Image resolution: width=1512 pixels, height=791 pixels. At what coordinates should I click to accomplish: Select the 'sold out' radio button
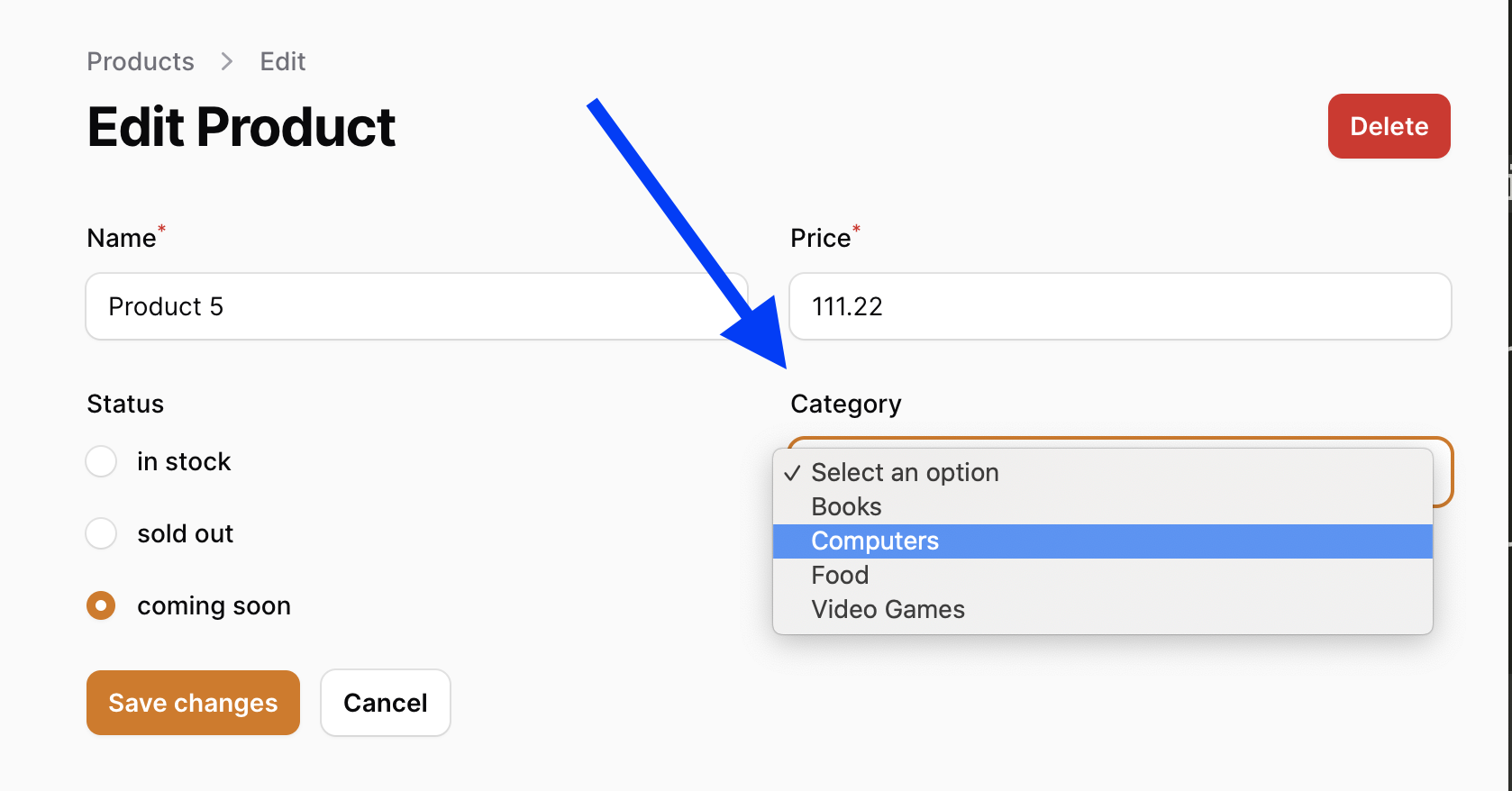click(101, 533)
